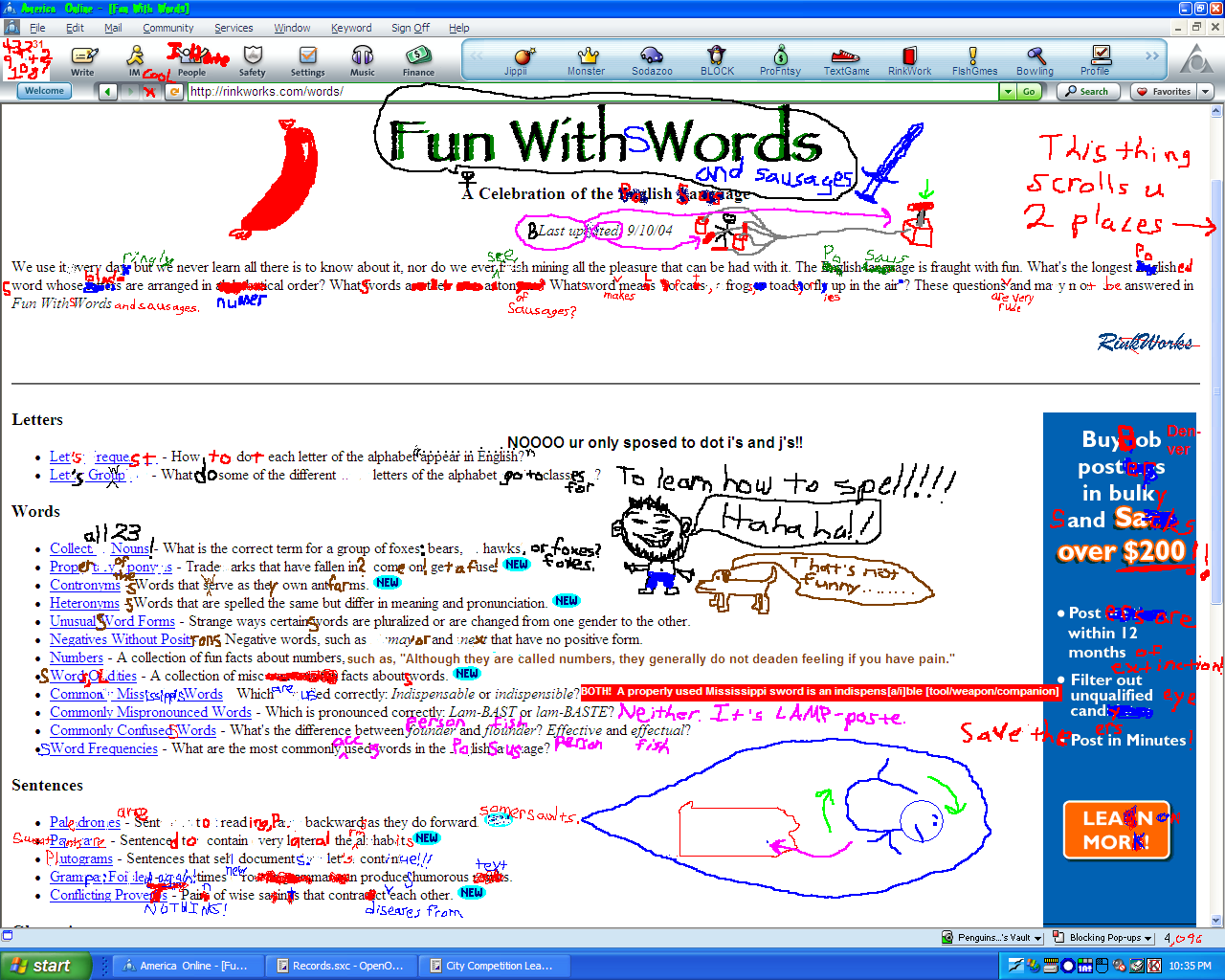
Task: Open the Edit menu
Action: 75,28
